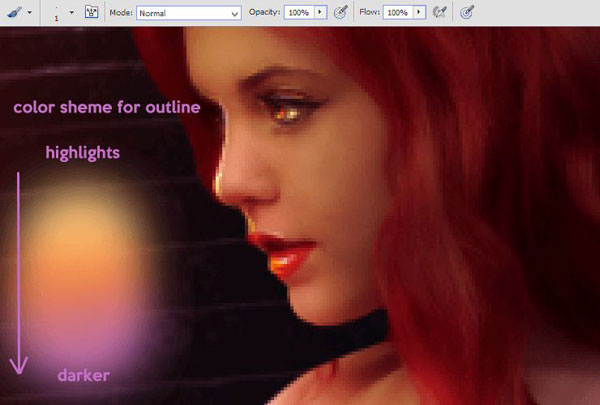Image resolution: width=600 pixels, height=405 pixels.
Task: Open the Brush tool preset picker icon
Action: click(x=14, y=12)
